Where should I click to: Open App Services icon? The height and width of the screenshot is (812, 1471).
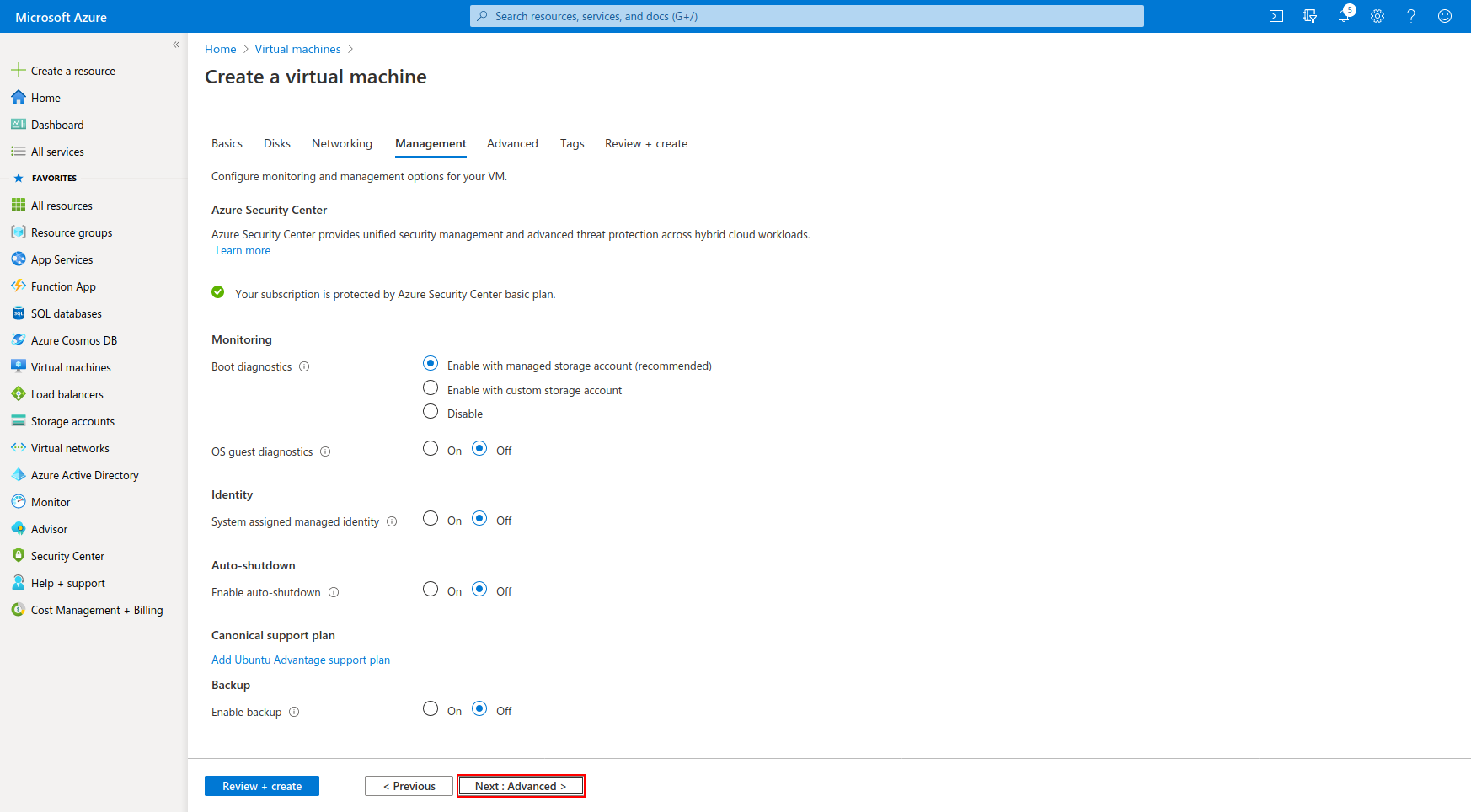(19, 259)
